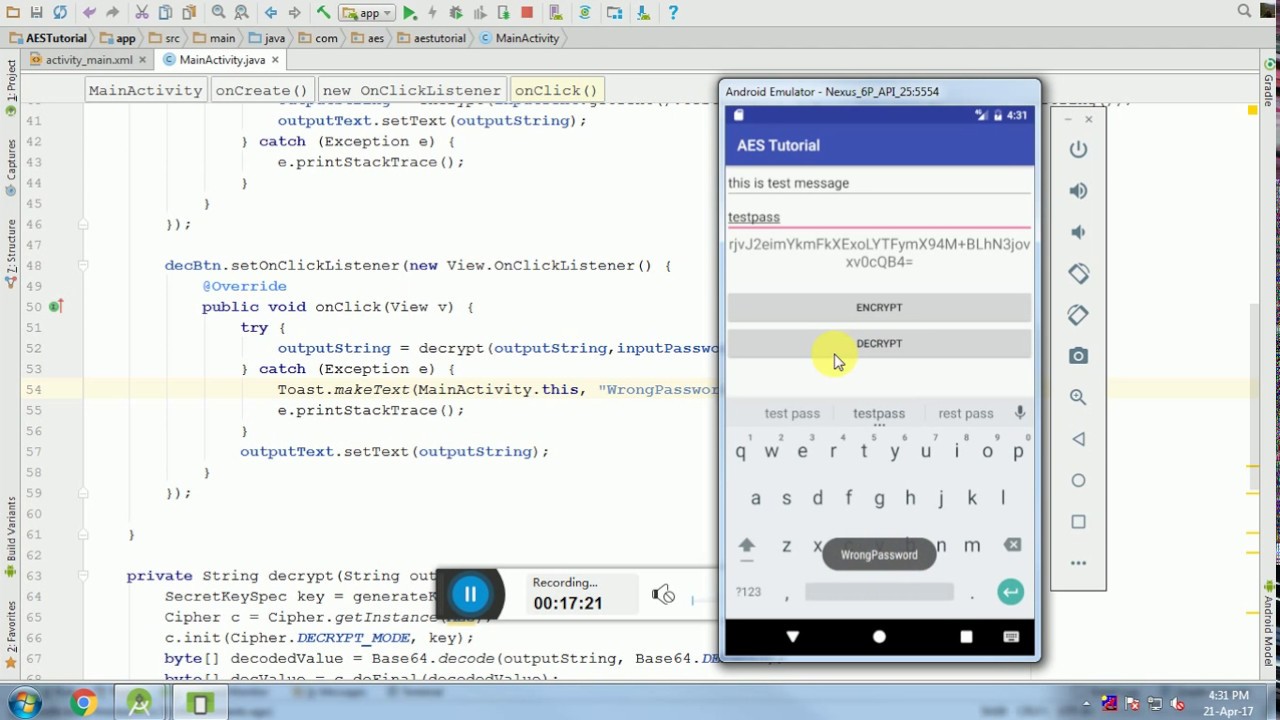Rotate emulator left icon
The width and height of the screenshot is (1280, 720).
1078,273
